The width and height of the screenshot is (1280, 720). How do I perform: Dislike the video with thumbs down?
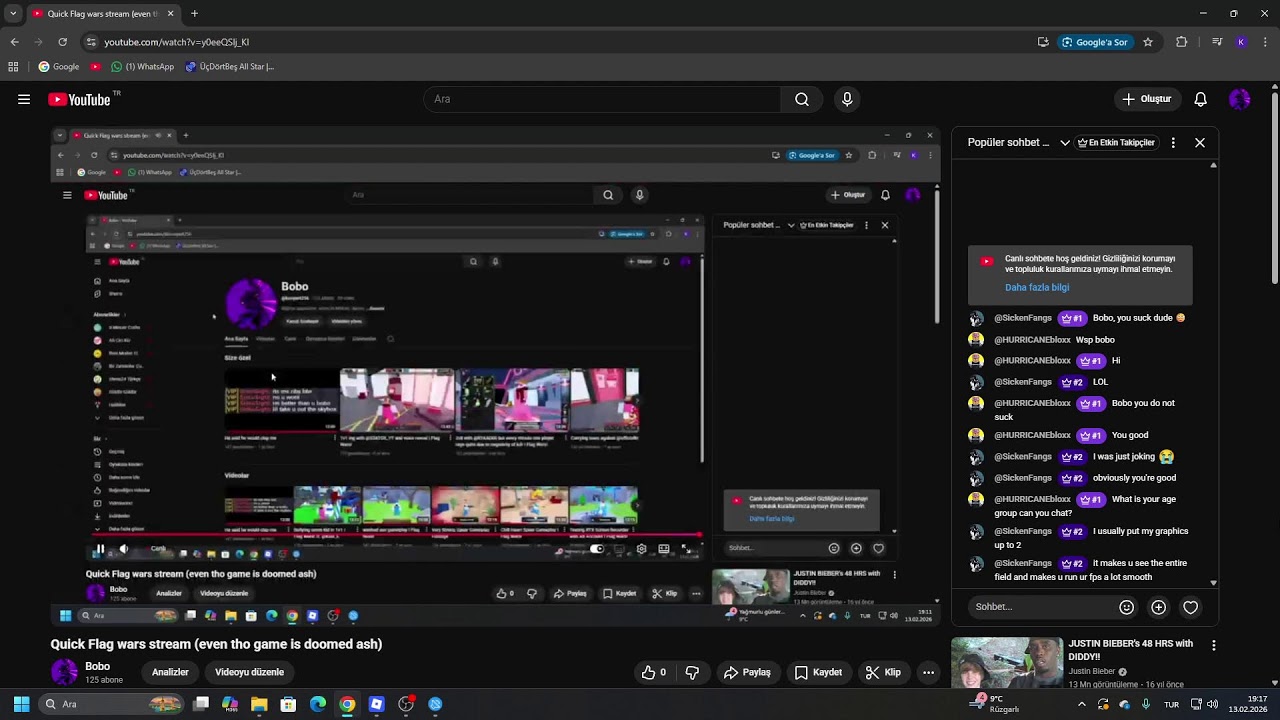click(x=692, y=672)
